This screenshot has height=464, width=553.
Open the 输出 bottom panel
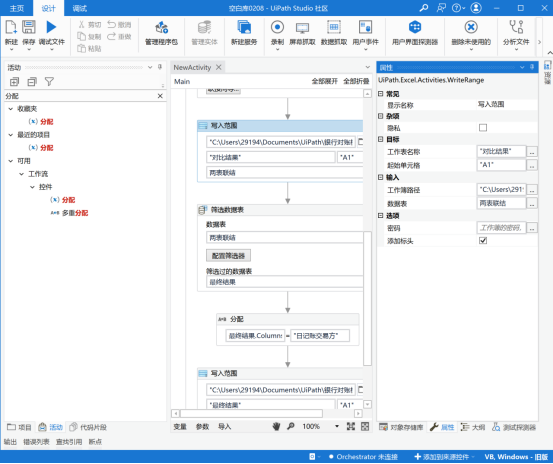(x=10, y=442)
